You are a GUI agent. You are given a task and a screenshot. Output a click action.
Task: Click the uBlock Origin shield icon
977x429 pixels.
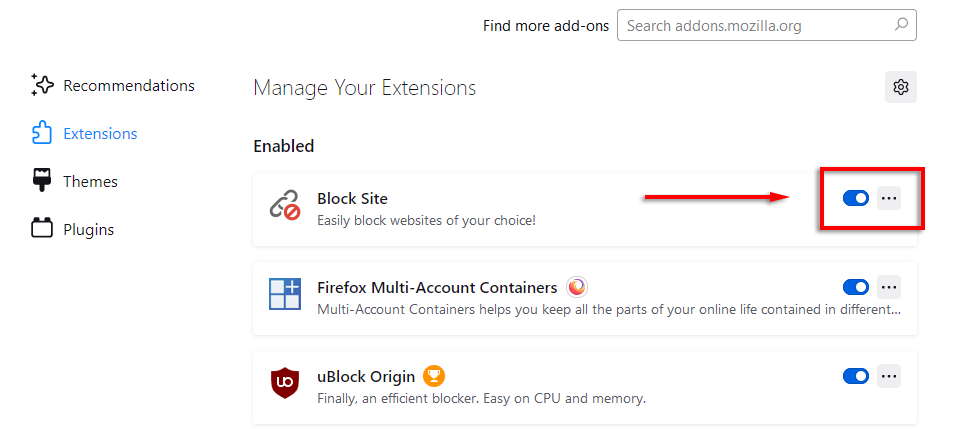pyautogui.click(x=285, y=383)
